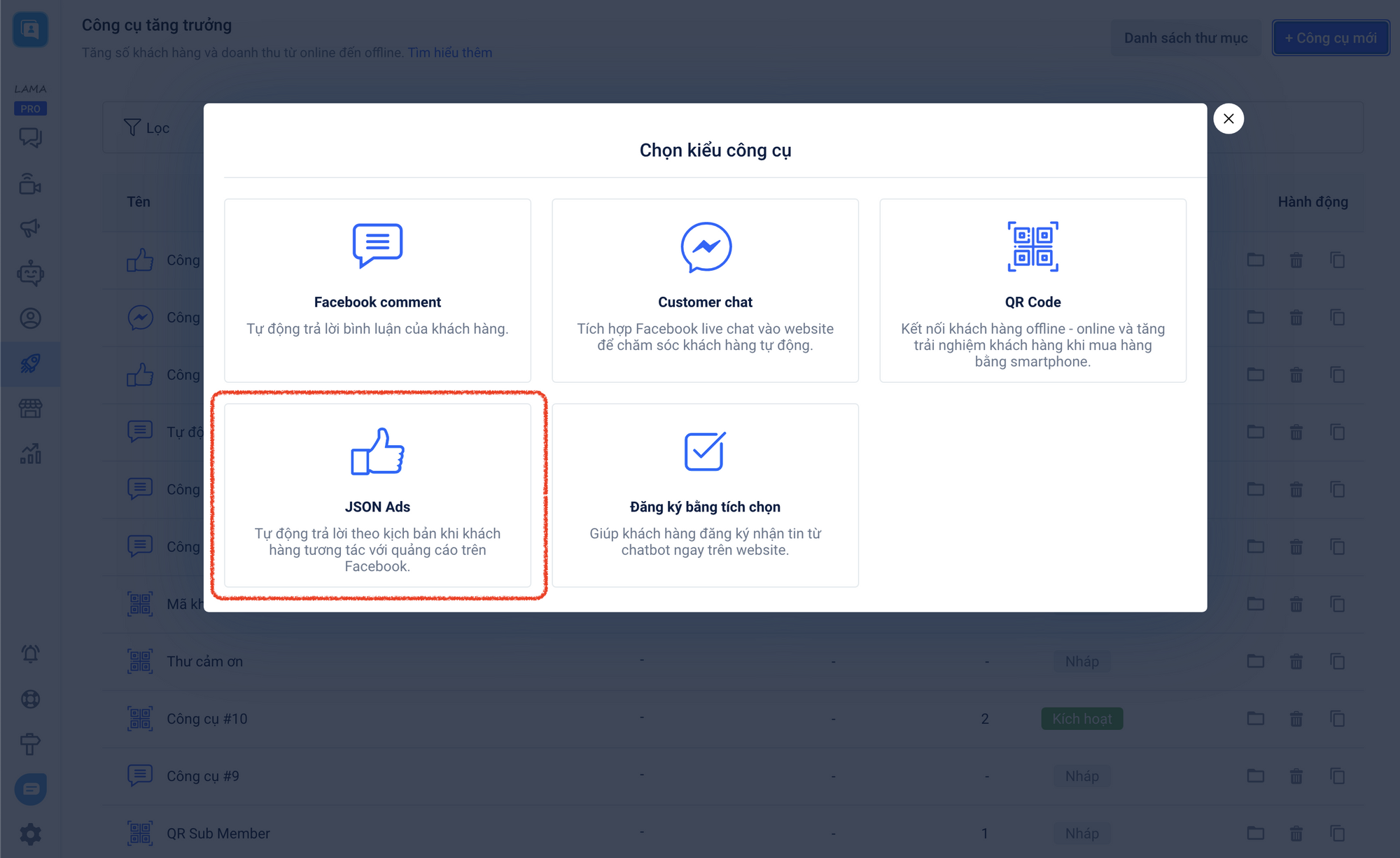Viewport: 1400px width, 858px height.
Task: Duplicate the Công cụ #10 row
Action: click(1338, 719)
